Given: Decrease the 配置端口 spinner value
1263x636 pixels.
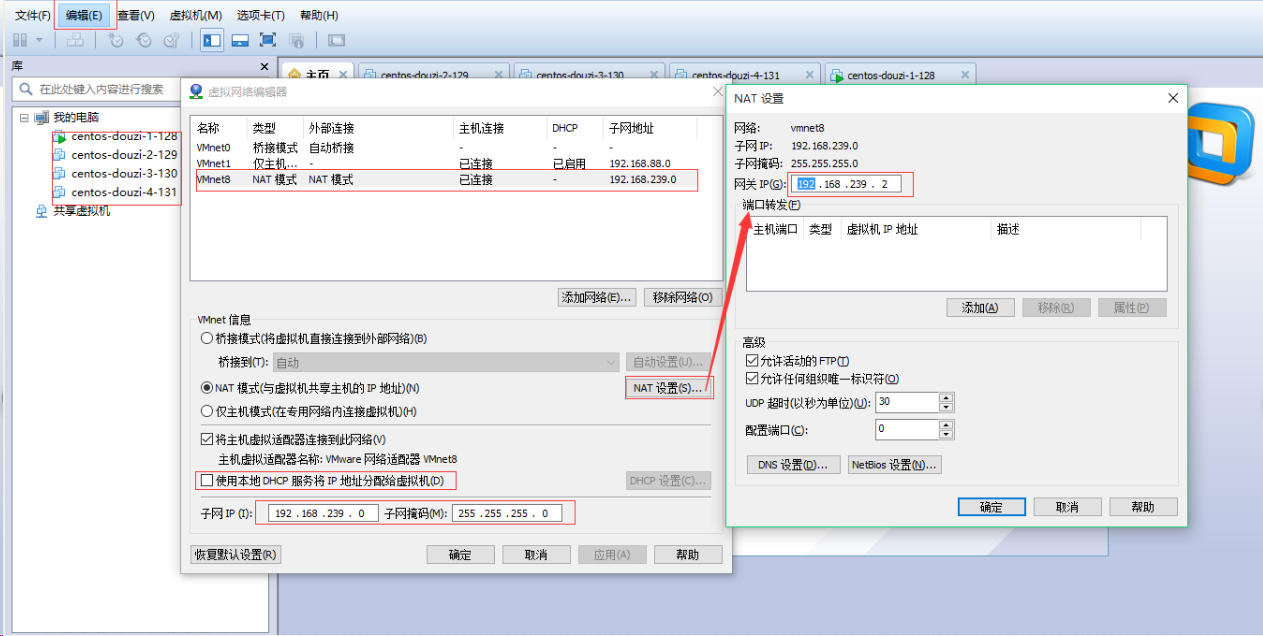Looking at the screenshot, I should pos(946,435).
